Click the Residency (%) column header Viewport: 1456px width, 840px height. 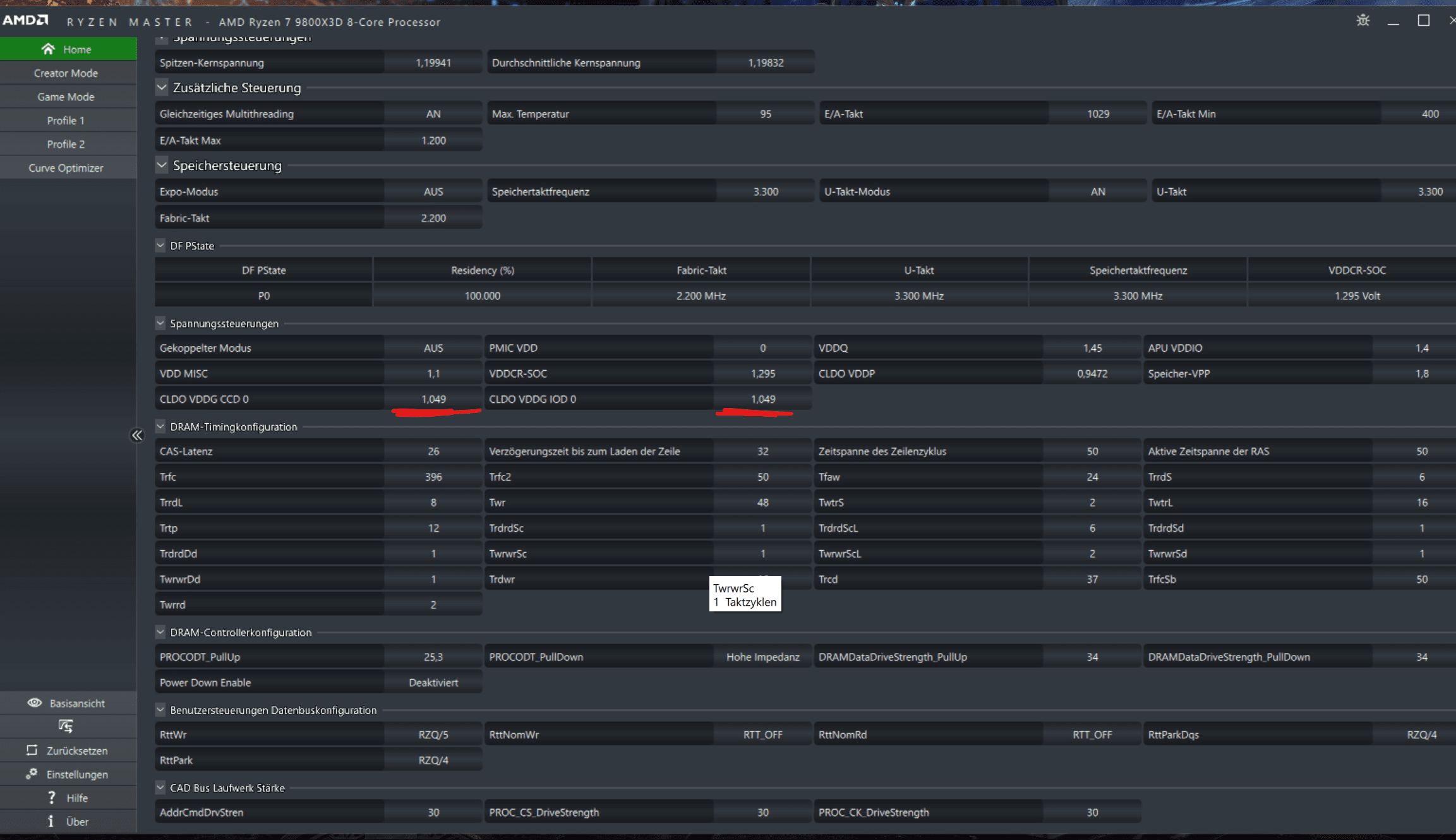[x=483, y=270]
